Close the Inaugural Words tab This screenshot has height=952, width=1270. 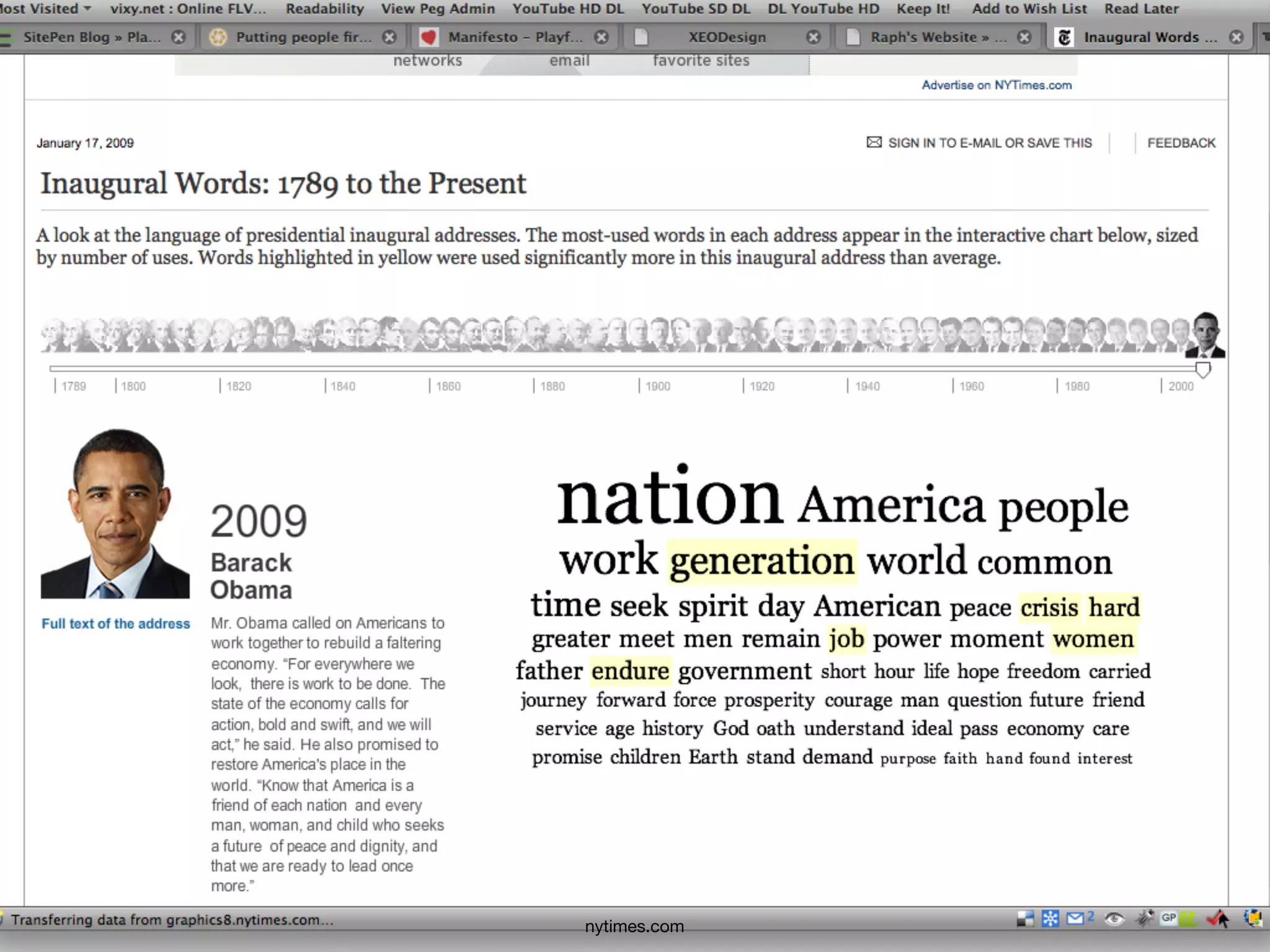1237,37
